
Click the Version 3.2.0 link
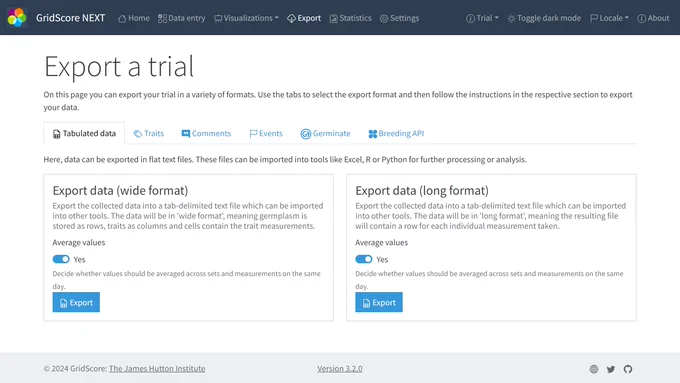pyautogui.click(x=340, y=369)
